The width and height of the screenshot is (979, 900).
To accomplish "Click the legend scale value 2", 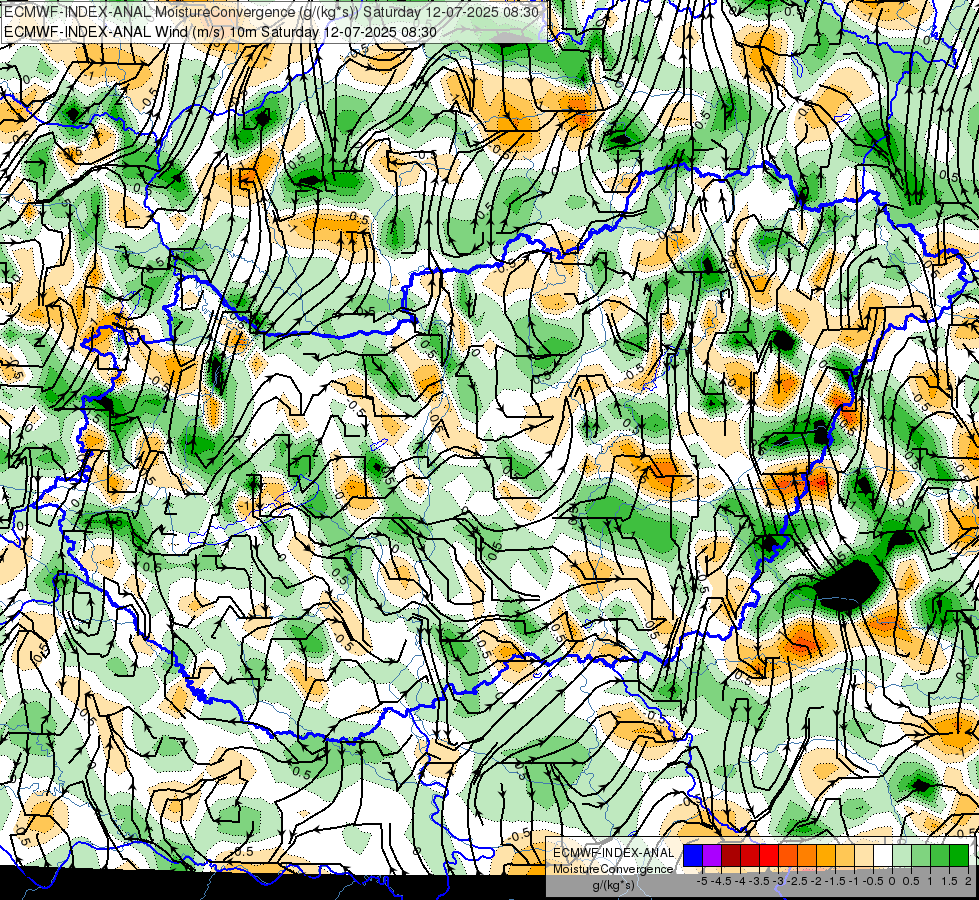I will point(968,881).
